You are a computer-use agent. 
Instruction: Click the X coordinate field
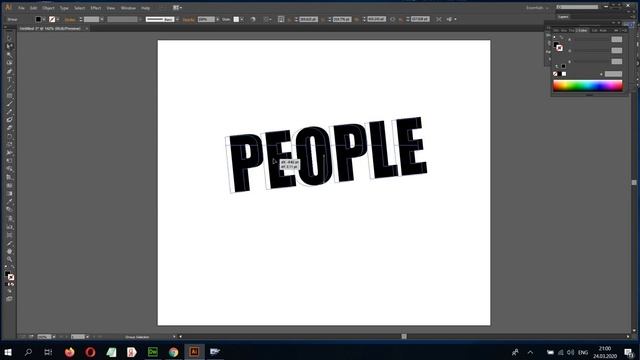click(x=309, y=19)
